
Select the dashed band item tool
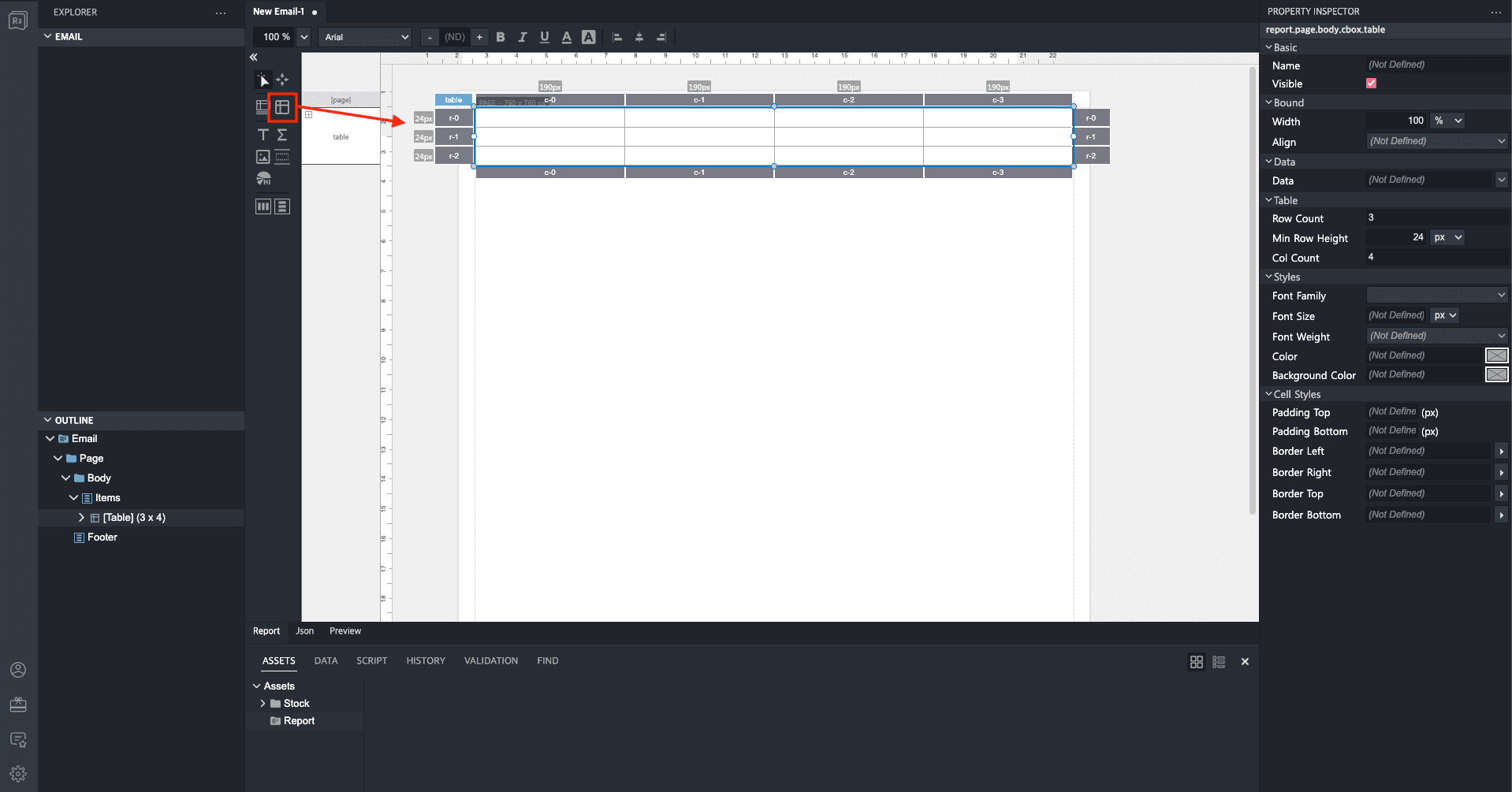point(282,157)
